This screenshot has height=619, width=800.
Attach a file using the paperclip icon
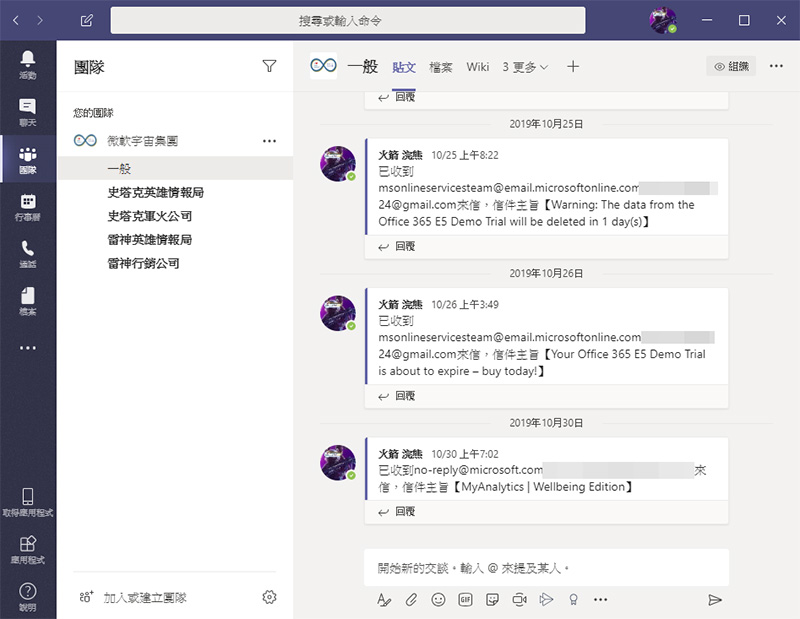pos(411,599)
